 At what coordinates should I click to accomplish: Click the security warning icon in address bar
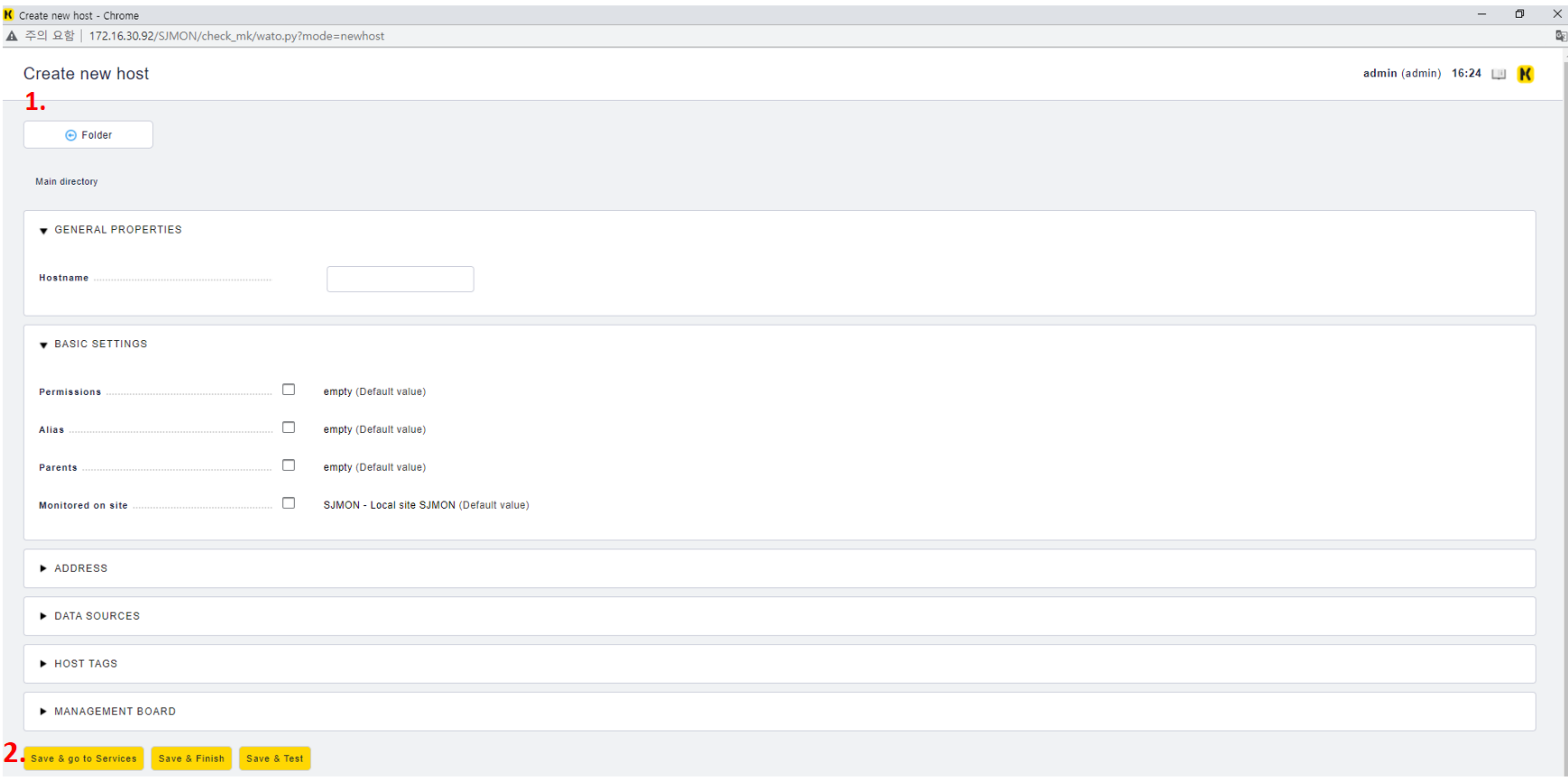point(12,36)
